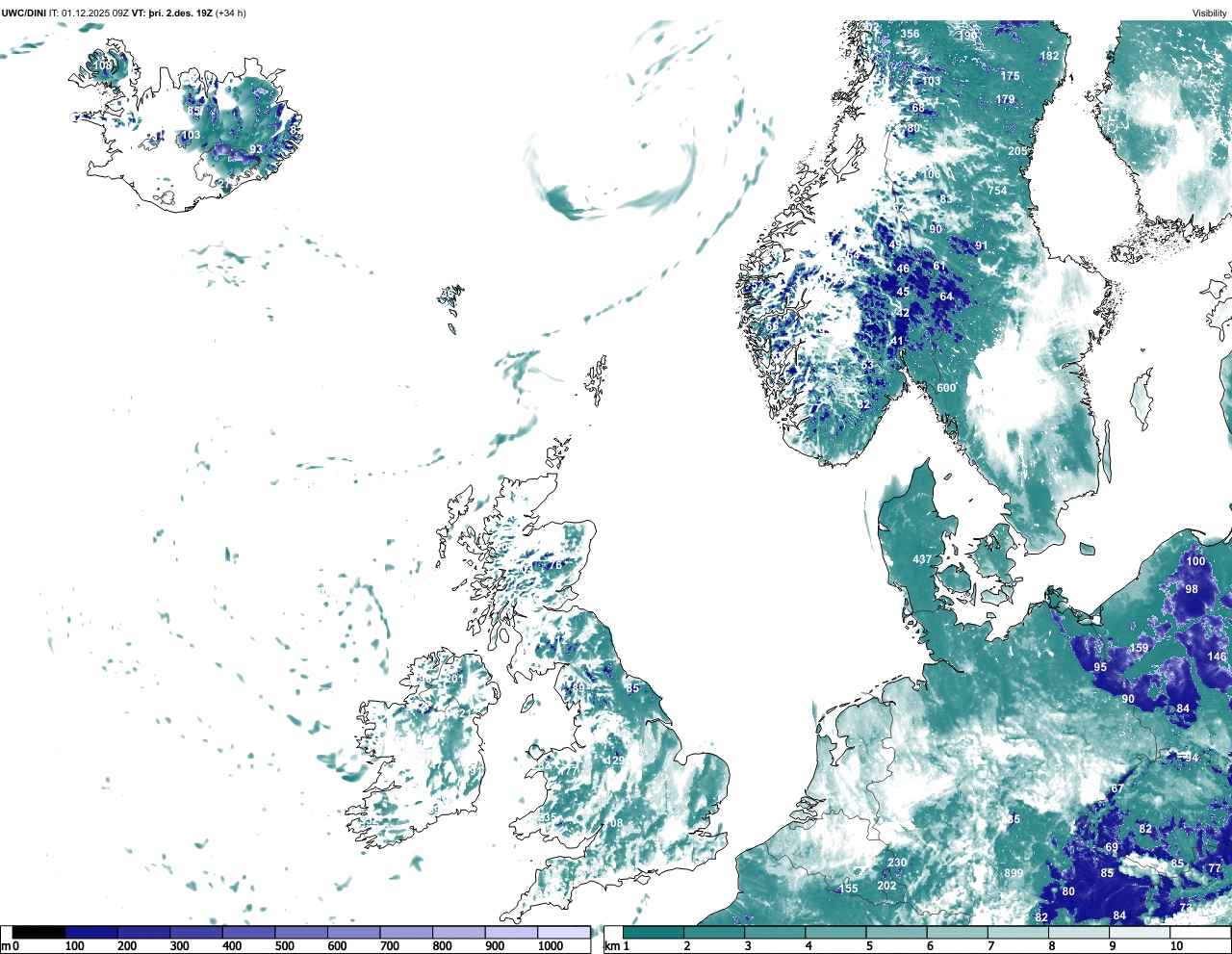
Task: Click visibility value '201' in Northern Ireland
Action: (x=454, y=679)
